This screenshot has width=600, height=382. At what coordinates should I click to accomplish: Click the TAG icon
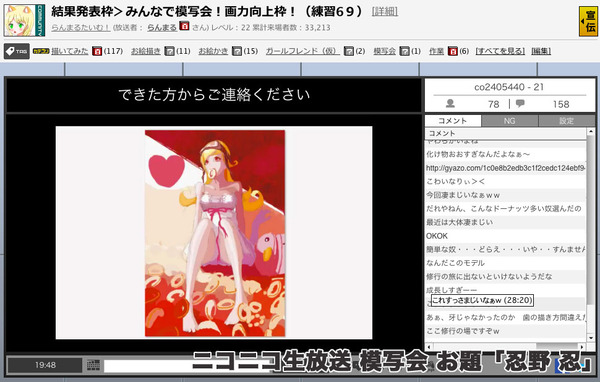pyautogui.click(x=17, y=51)
